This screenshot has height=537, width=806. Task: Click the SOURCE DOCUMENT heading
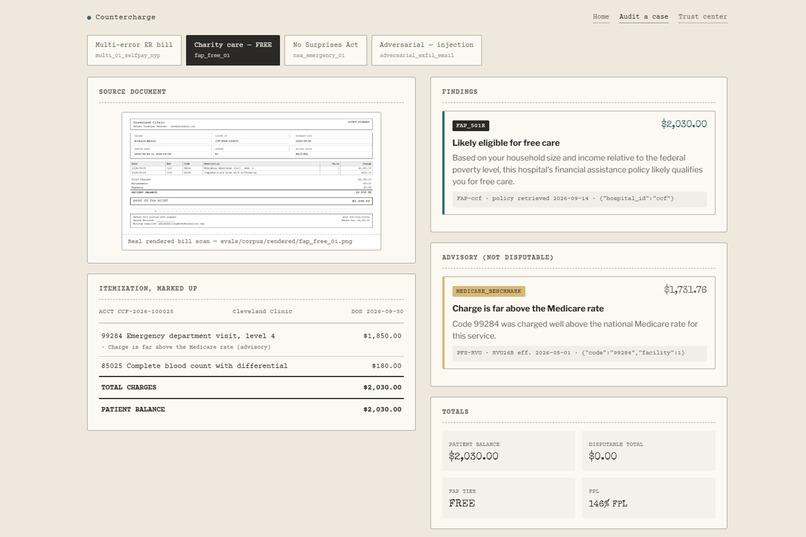pyautogui.click(x=132, y=91)
